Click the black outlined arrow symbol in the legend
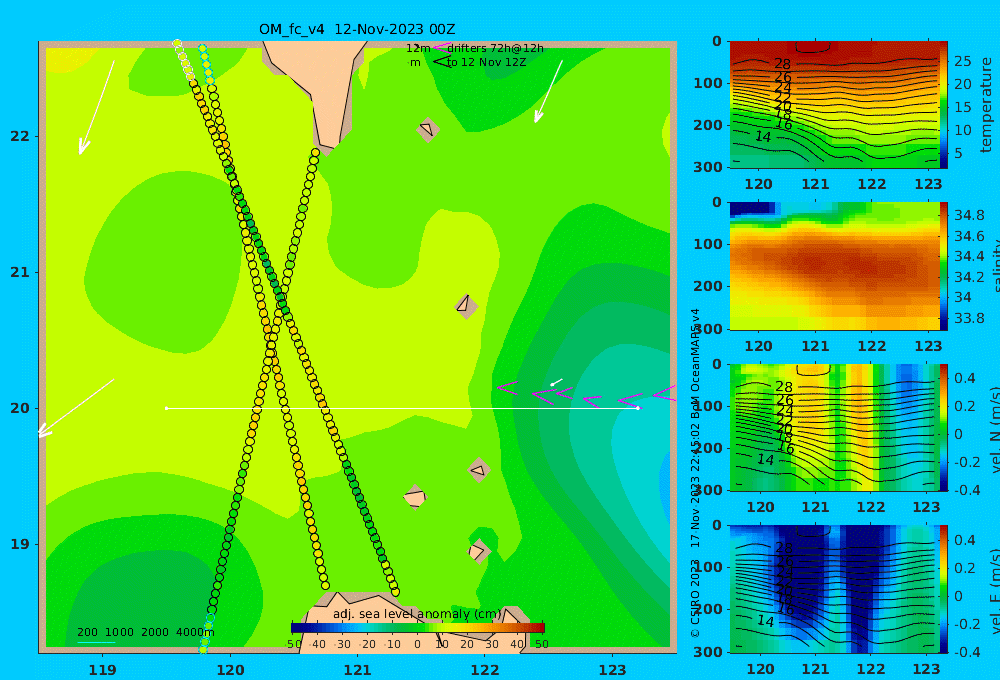The width and height of the screenshot is (1000, 680). (442, 62)
